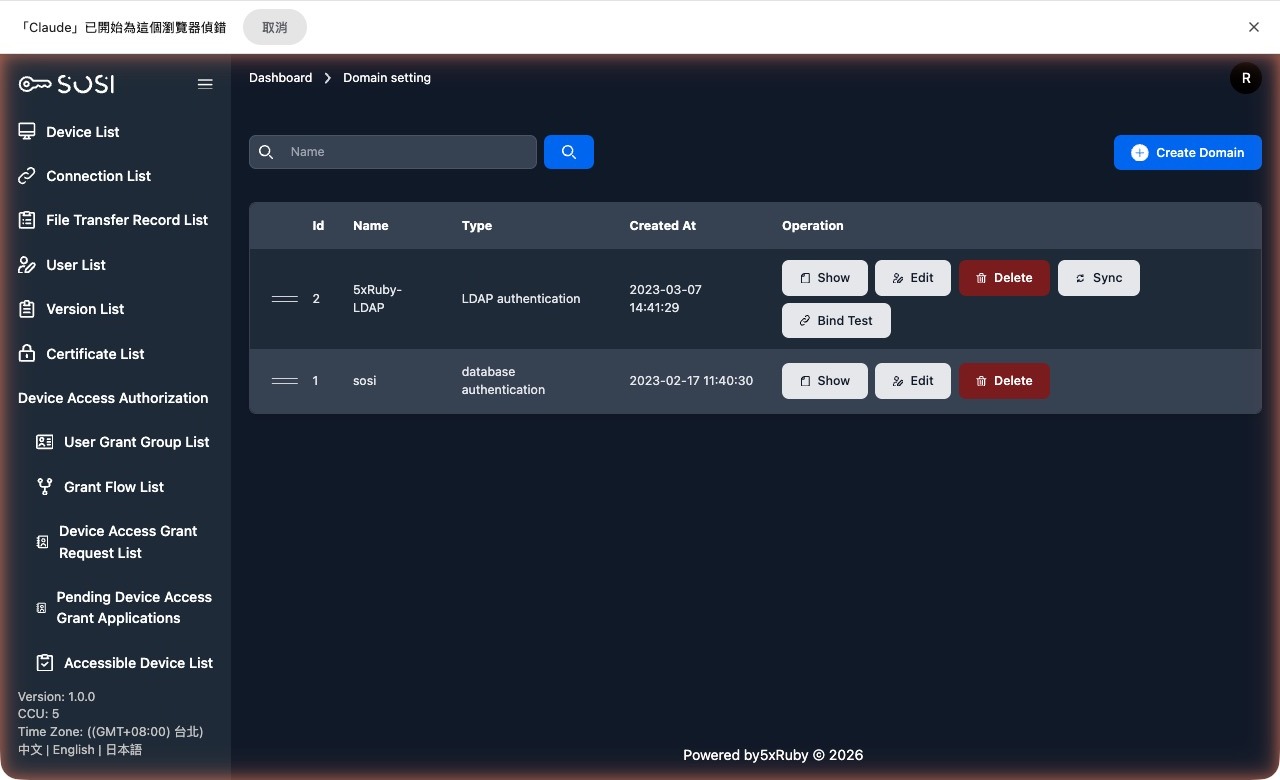Switch the interface language to English
1280x780 pixels.
pyautogui.click(x=73, y=749)
